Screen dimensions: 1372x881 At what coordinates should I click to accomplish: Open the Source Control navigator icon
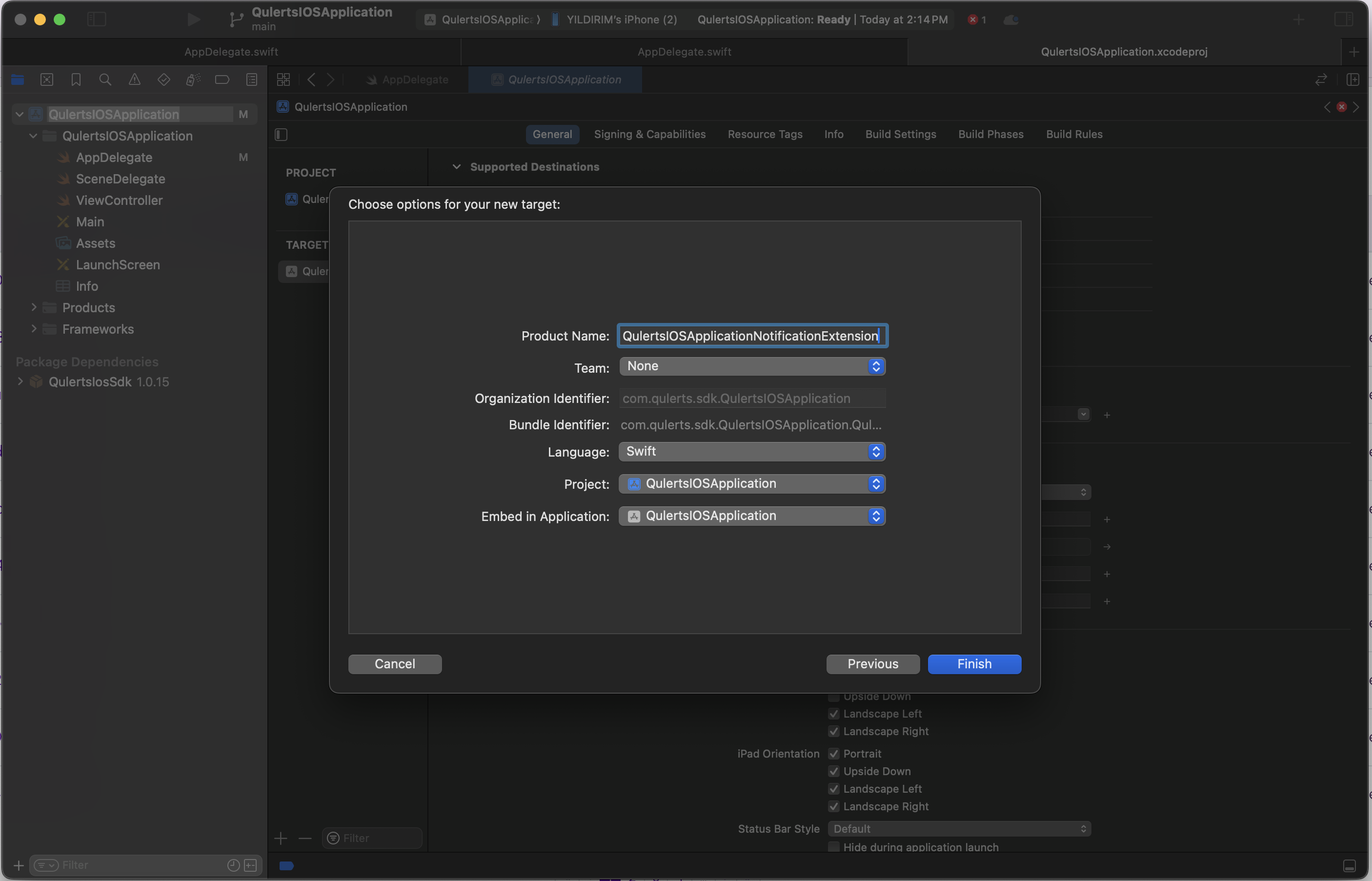pos(47,80)
